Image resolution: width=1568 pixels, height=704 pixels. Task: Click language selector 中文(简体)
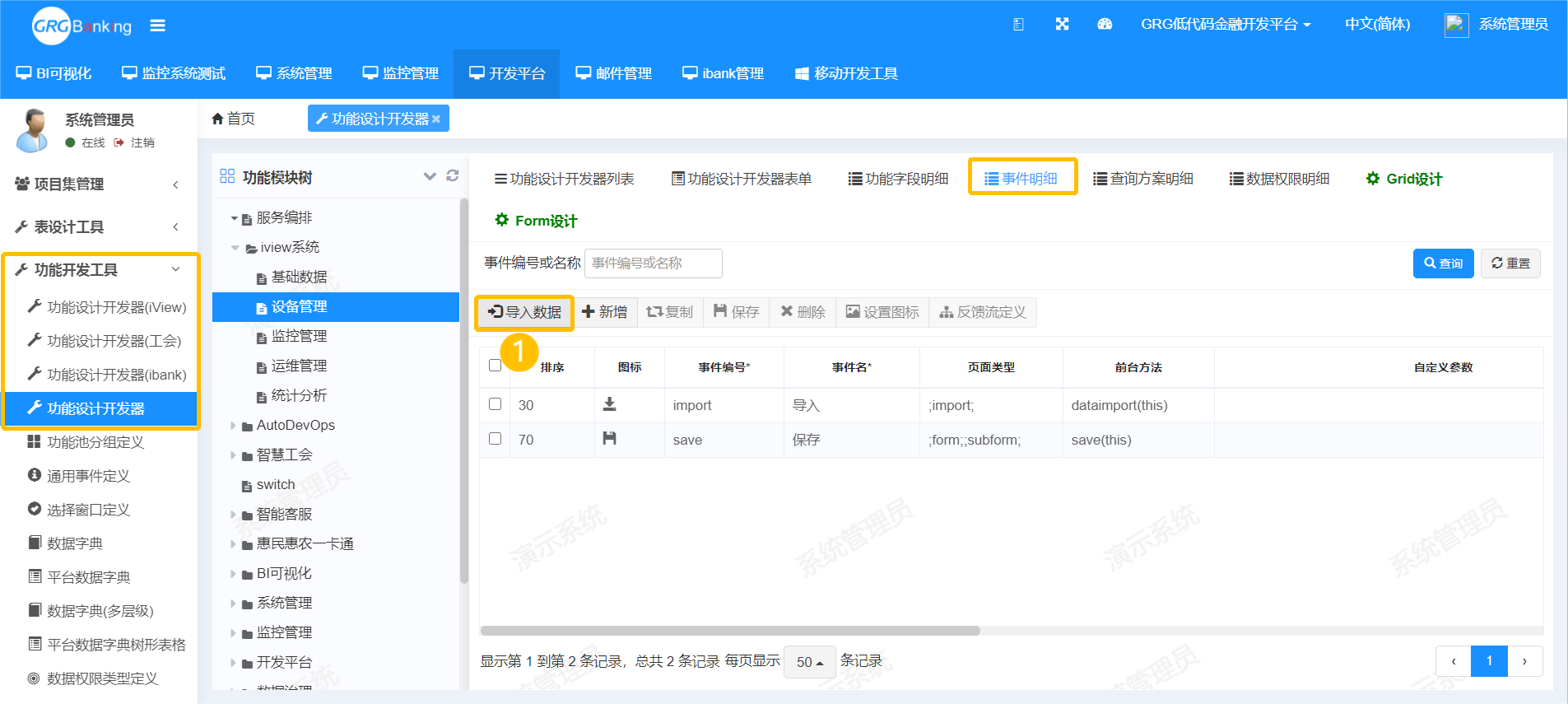[x=1377, y=25]
